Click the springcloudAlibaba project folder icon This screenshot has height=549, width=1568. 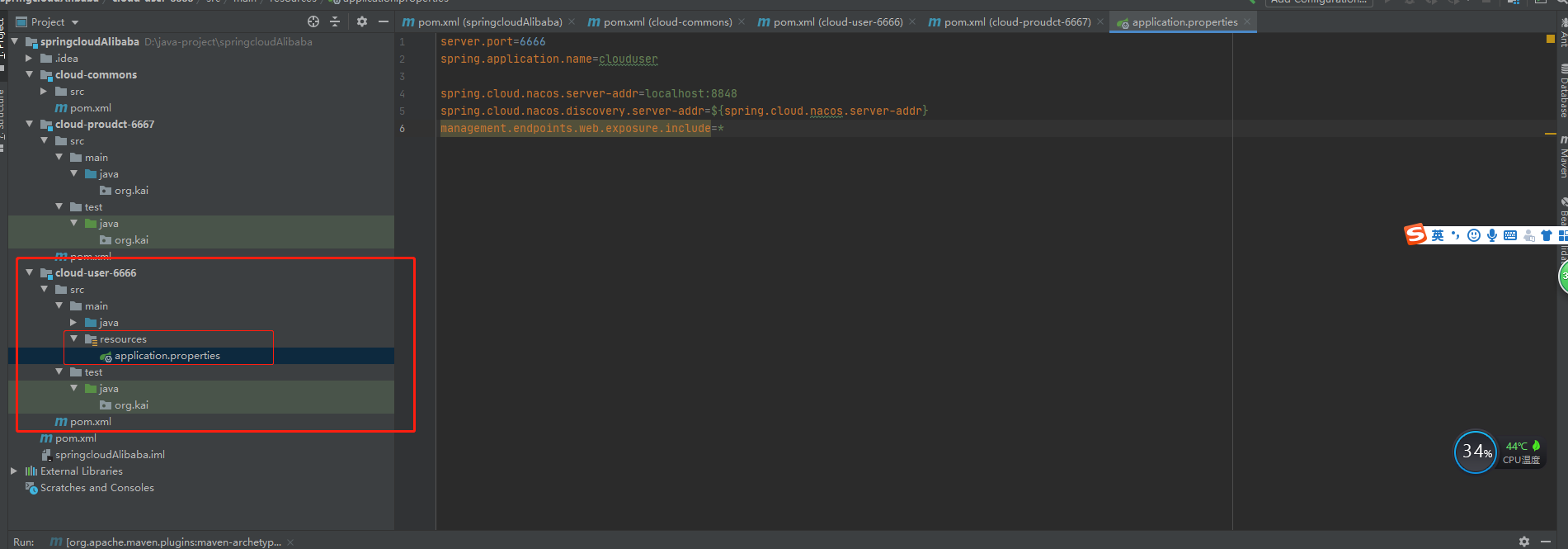tap(31, 42)
